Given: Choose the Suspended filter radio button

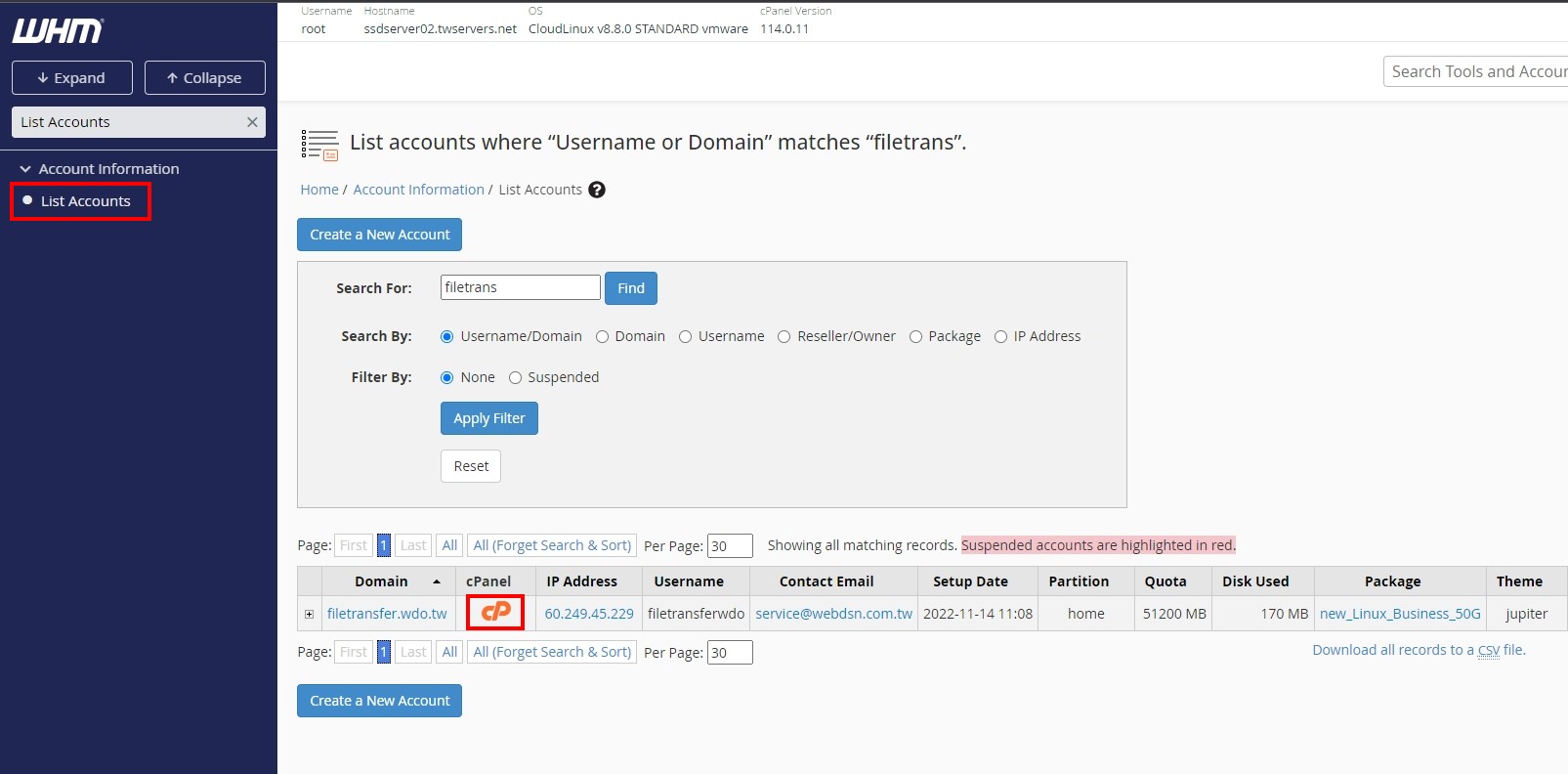Looking at the screenshot, I should (516, 378).
